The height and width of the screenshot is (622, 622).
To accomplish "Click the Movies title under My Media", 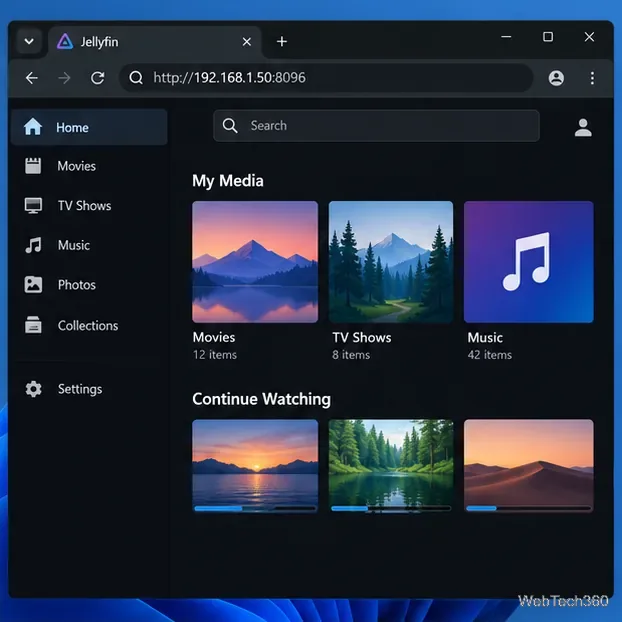I will click(214, 337).
